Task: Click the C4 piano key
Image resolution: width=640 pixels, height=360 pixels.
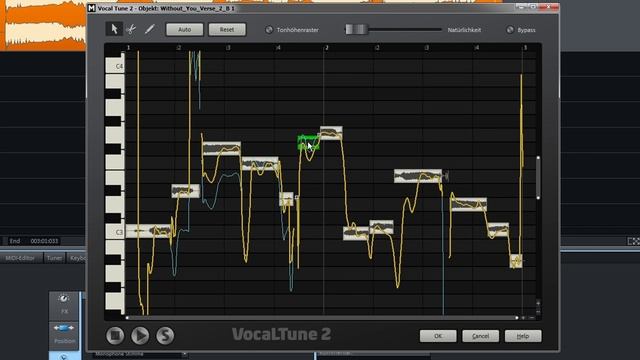Action: click(x=115, y=66)
